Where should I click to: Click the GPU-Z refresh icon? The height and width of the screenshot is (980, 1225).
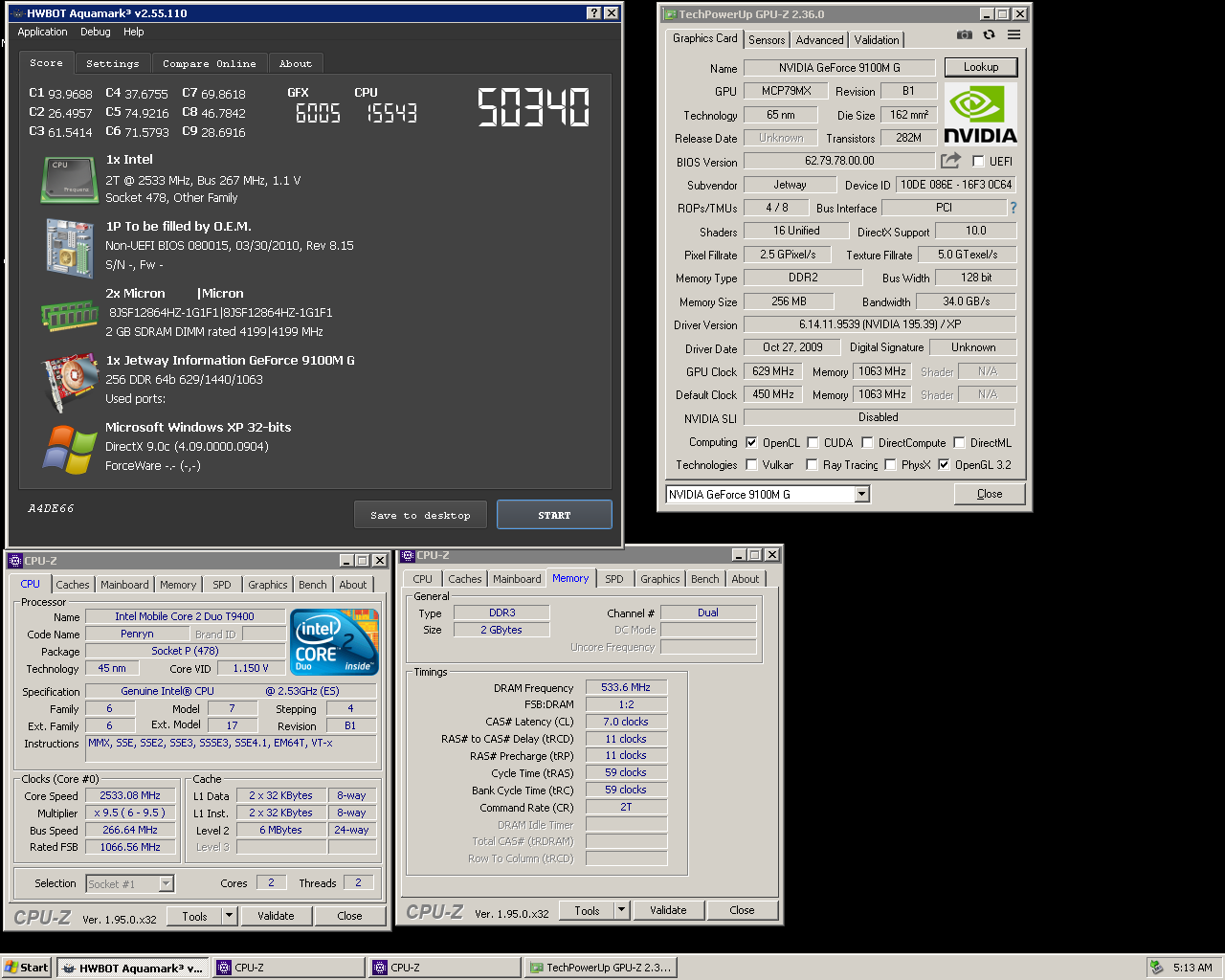(989, 34)
